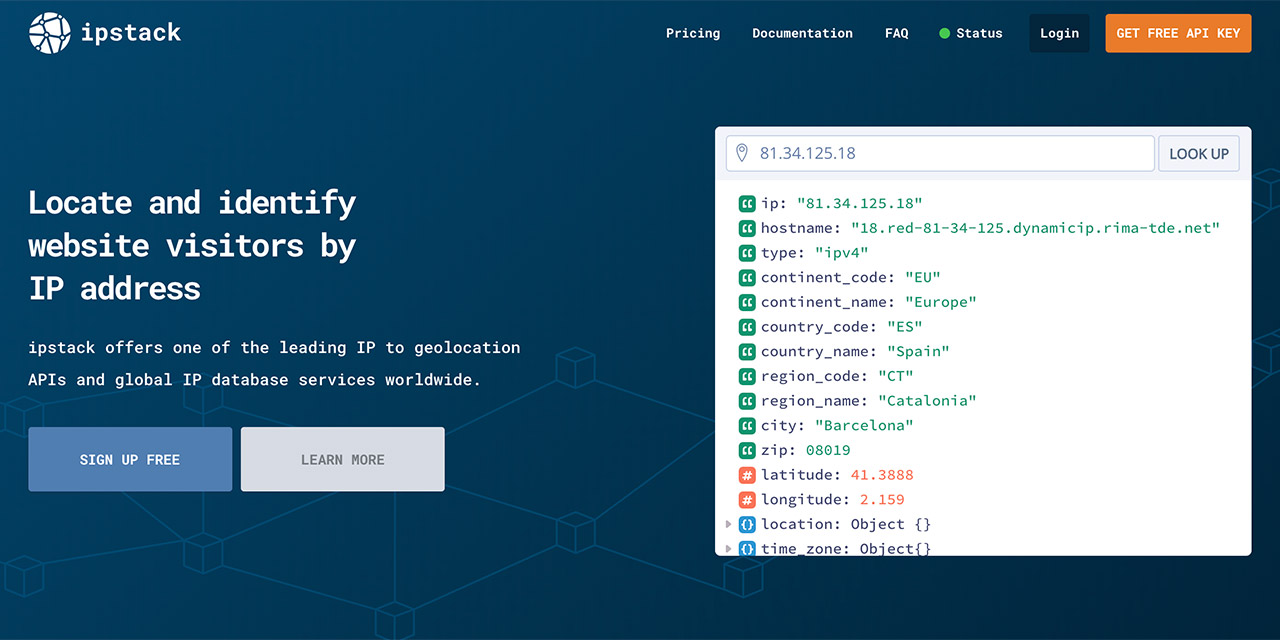Click the string type icon beside ip

click(x=747, y=204)
